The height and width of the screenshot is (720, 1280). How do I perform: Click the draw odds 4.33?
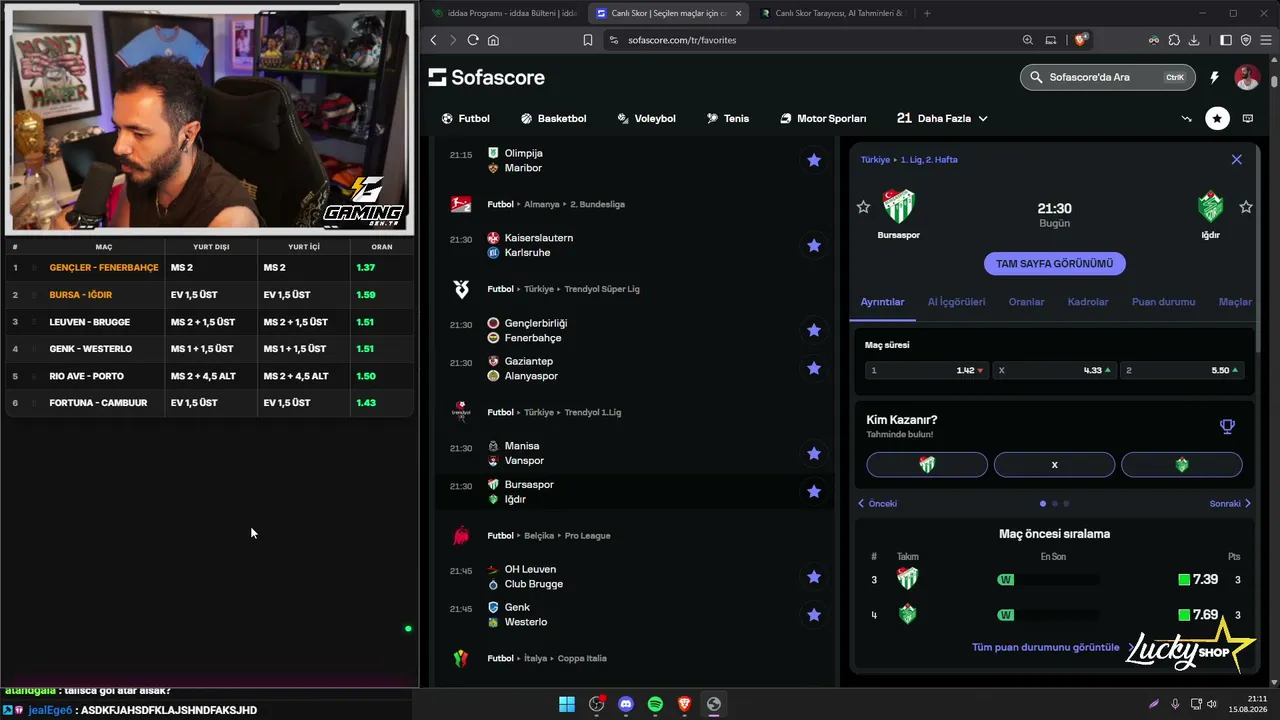coord(1055,370)
